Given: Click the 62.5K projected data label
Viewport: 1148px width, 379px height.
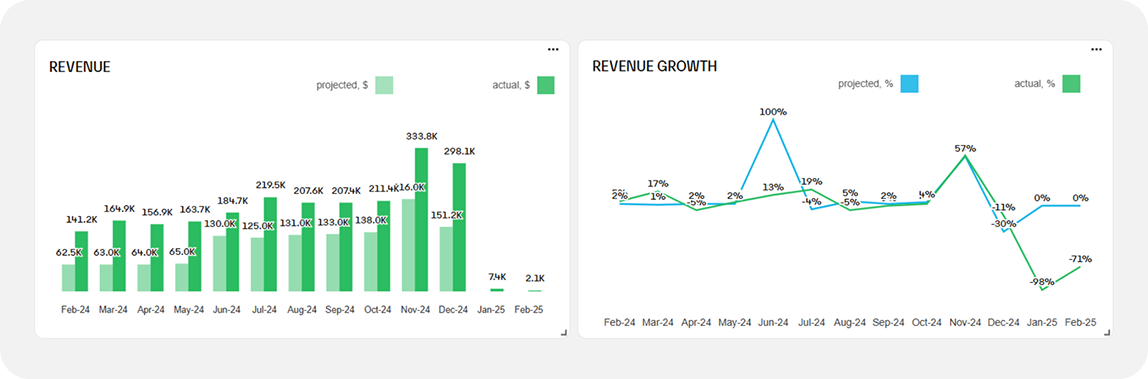Looking at the screenshot, I should coord(69,252).
